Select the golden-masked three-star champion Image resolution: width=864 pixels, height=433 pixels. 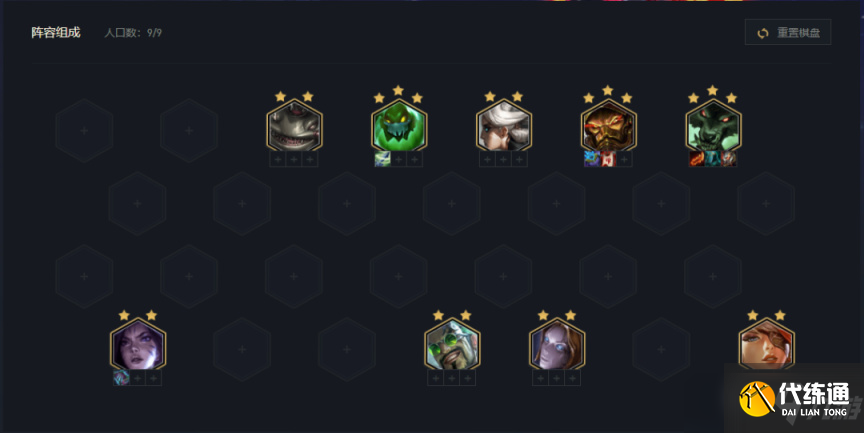click(x=608, y=126)
